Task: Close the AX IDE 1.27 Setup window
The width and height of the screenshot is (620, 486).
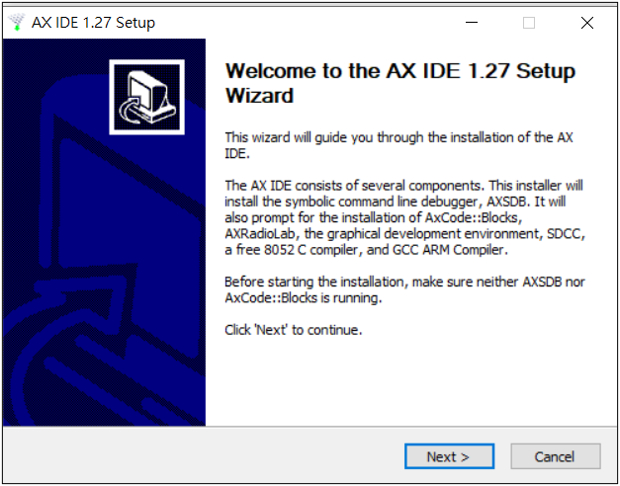Action: (587, 23)
